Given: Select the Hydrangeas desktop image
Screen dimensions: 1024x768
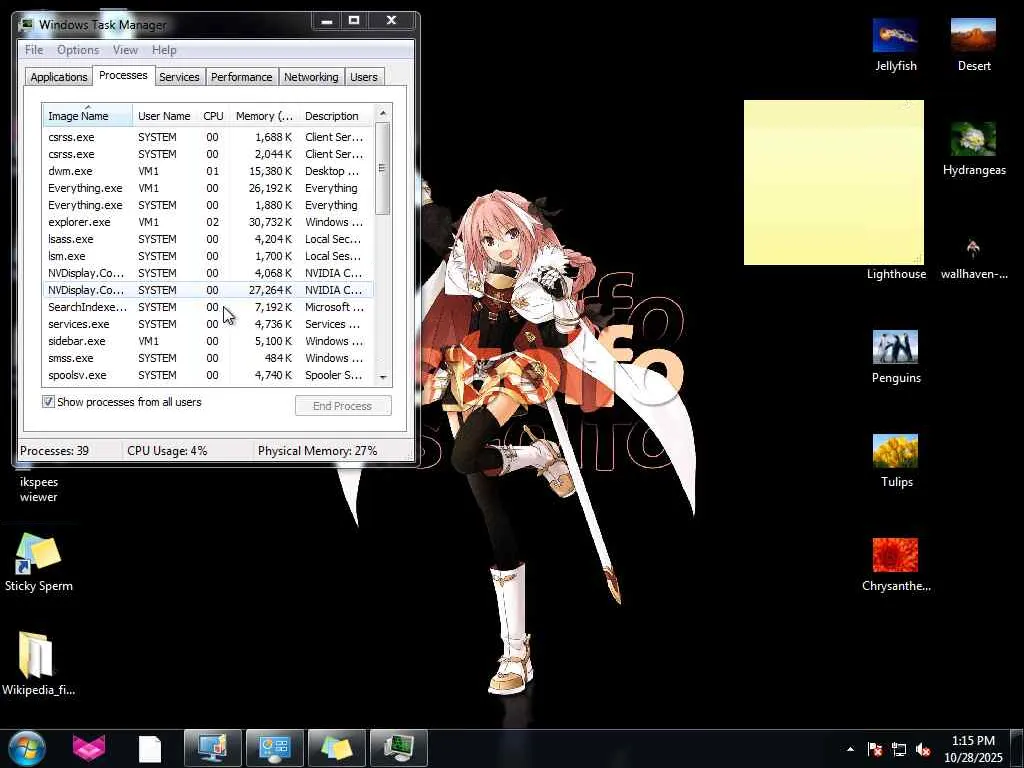Looking at the screenshot, I should tap(974, 149).
